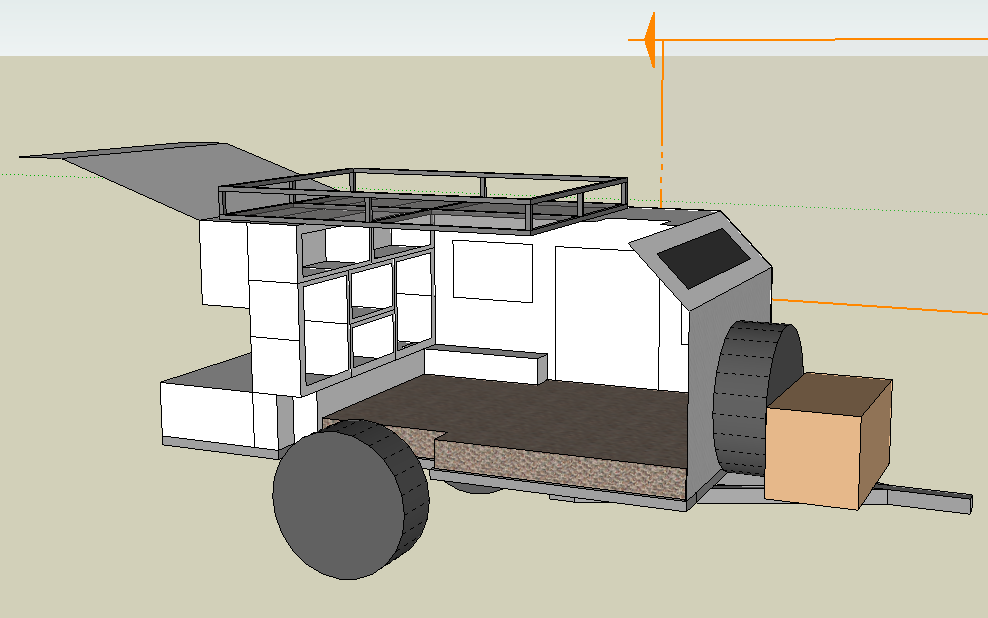This screenshot has width=988, height=618.
Task: Select the dark panel on the sloped front
Action: (703, 258)
